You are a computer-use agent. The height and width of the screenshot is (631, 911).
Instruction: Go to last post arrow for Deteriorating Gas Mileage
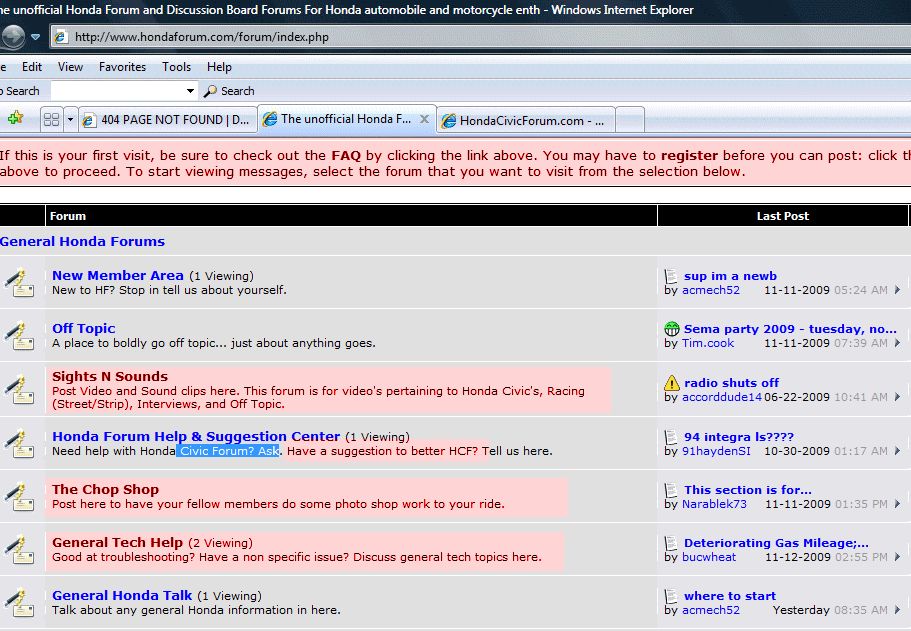898,557
